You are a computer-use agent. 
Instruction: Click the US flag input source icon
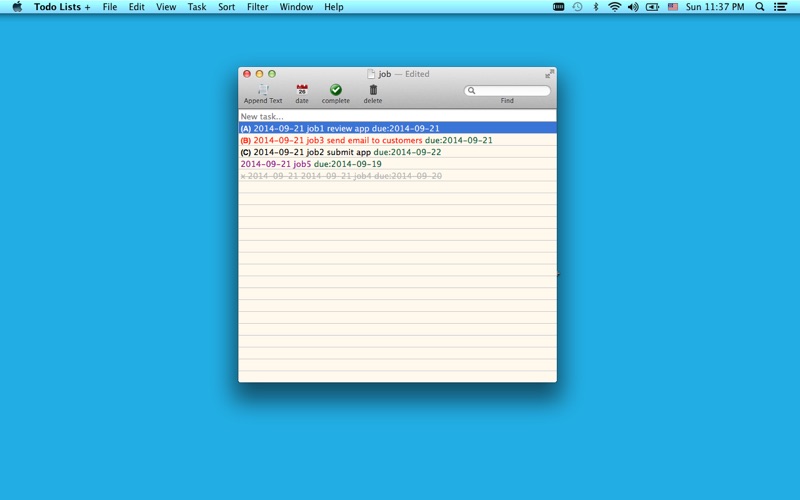tap(673, 7)
